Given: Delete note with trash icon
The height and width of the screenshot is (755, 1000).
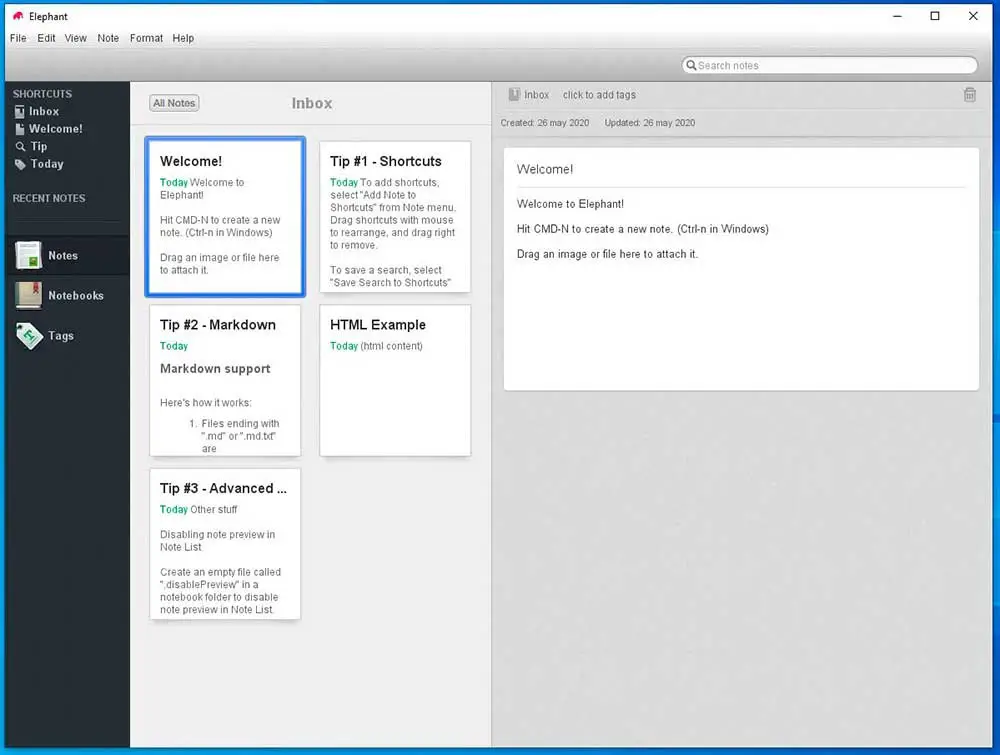Looking at the screenshot, I should tap(969, 95).
